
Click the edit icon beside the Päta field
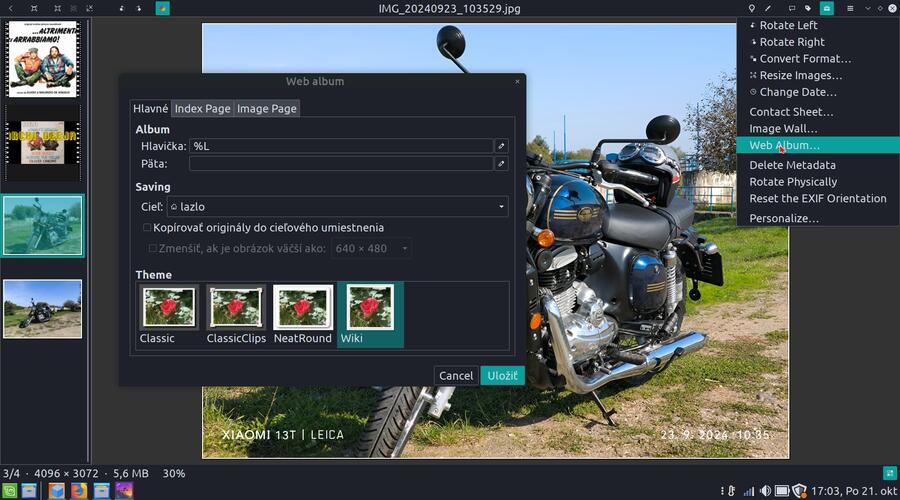502,163
